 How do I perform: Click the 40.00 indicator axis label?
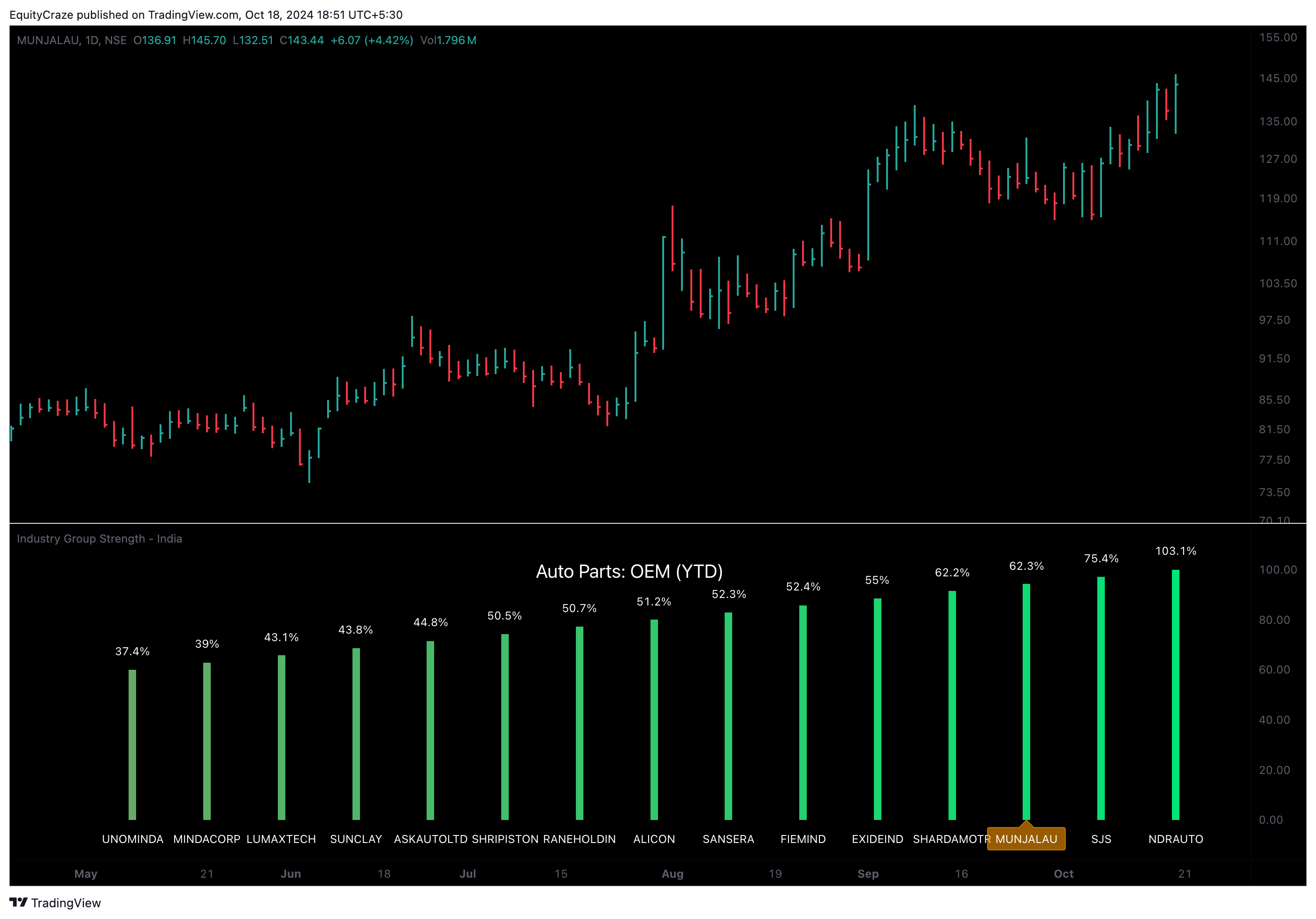pyautogui.click(x=1274, y=720)
